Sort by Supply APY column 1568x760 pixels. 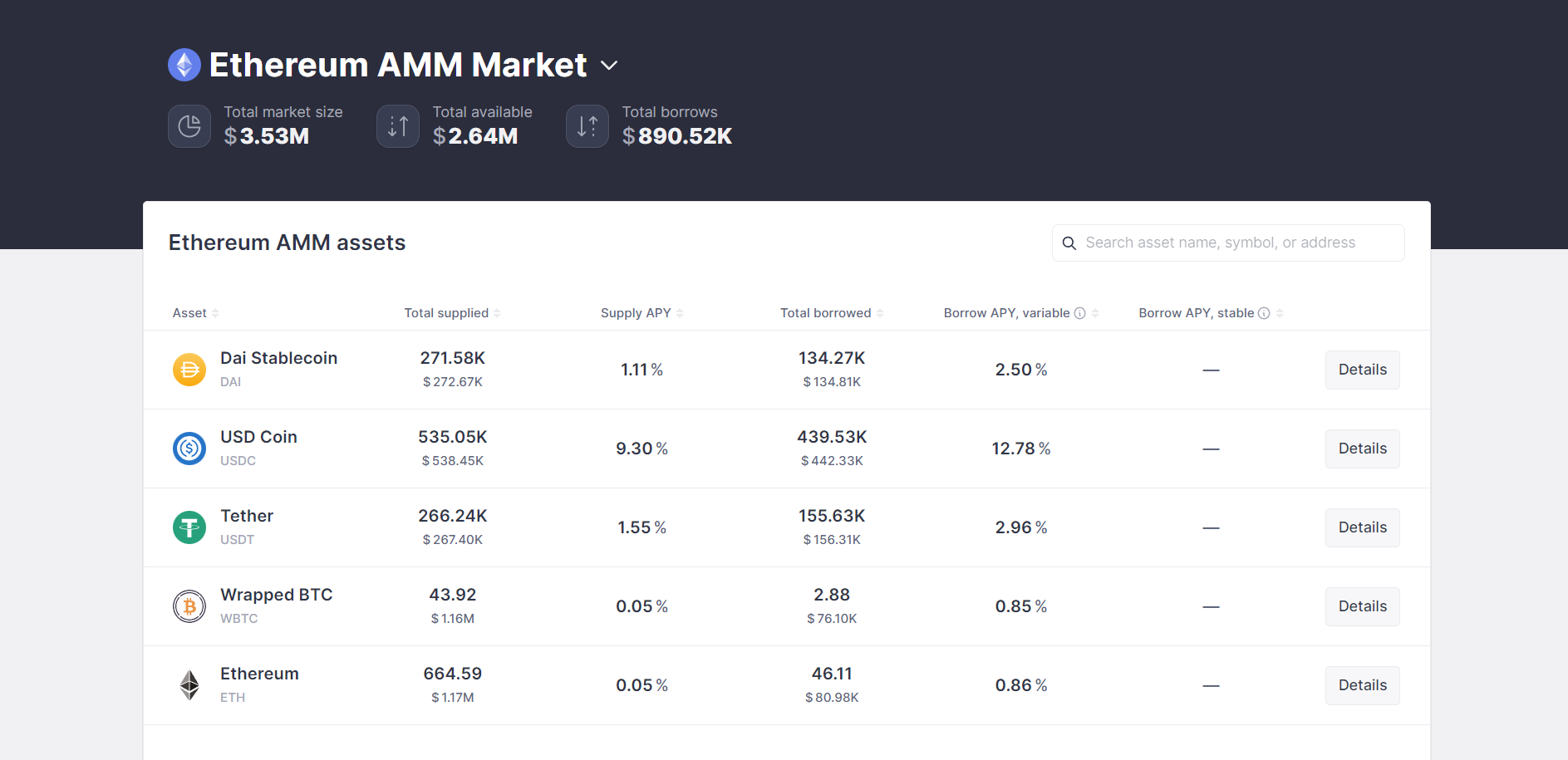641,313
